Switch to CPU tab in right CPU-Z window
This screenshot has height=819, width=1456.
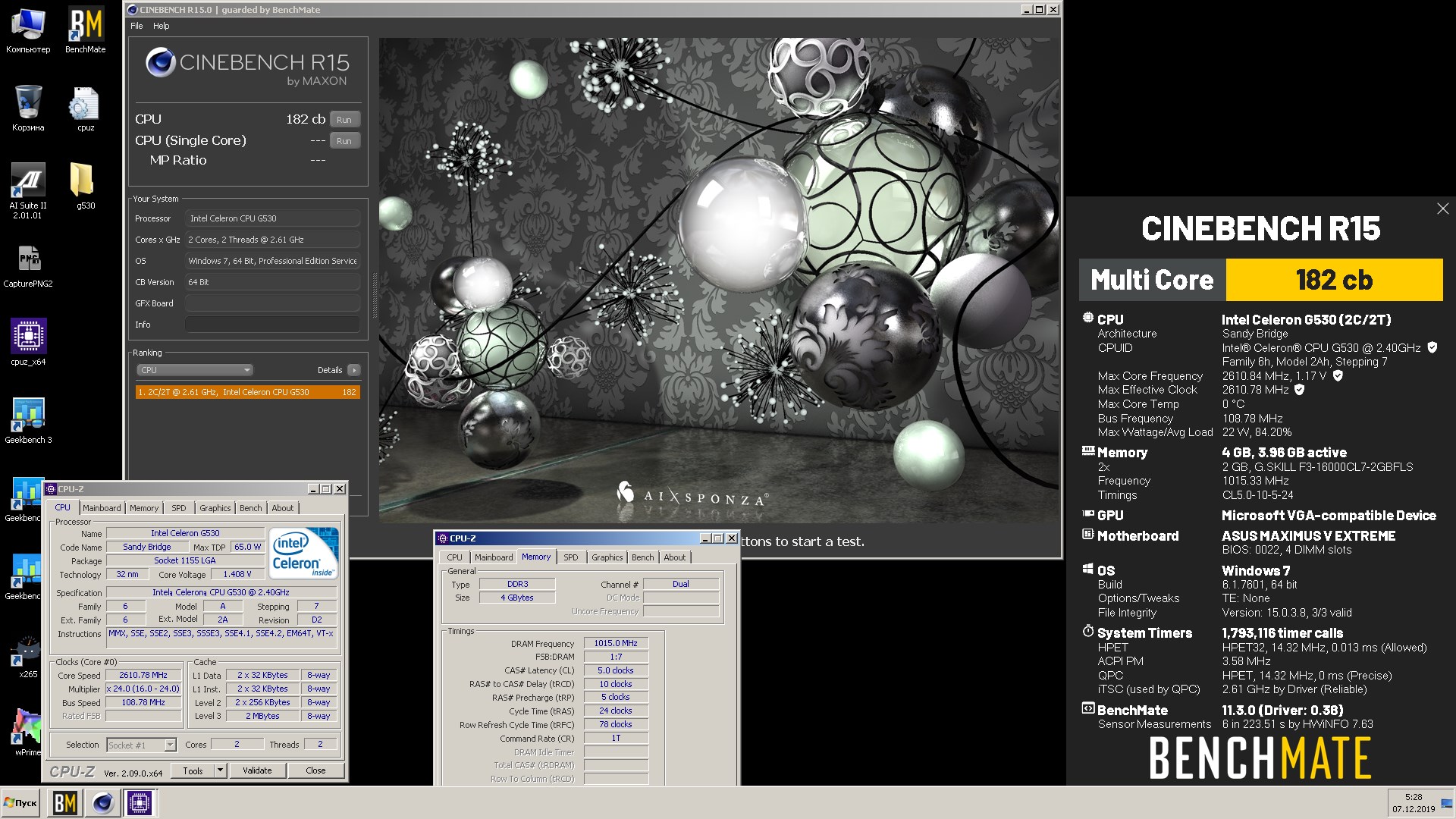pos(454,557)
